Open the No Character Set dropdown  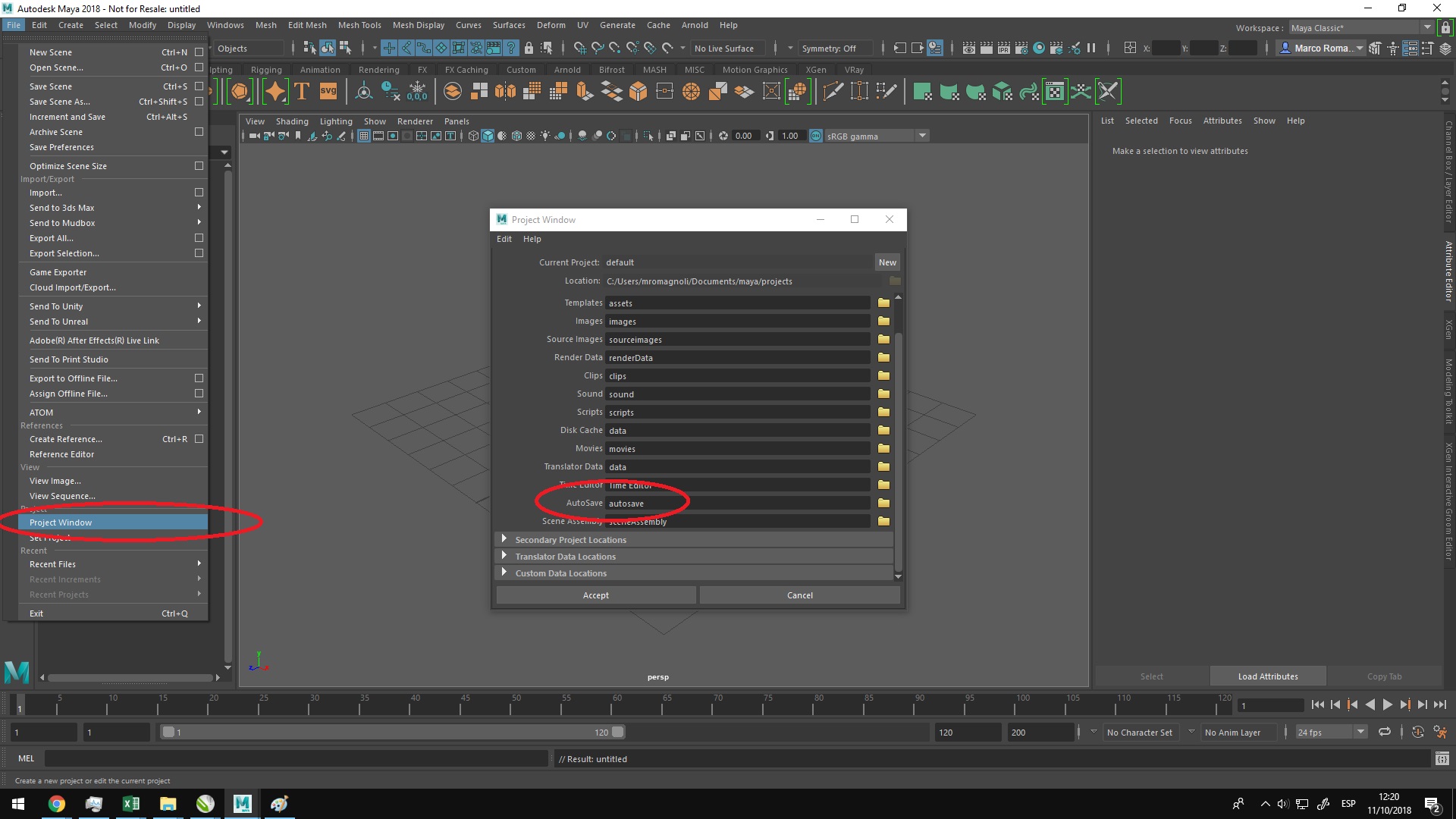click(1141, 733)
